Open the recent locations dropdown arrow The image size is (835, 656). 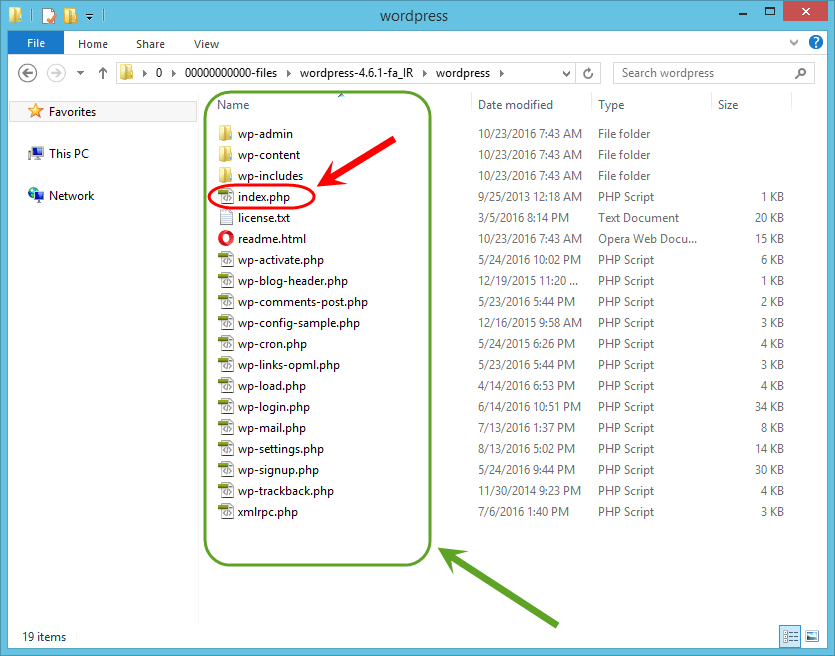click(x=80, y=73)
